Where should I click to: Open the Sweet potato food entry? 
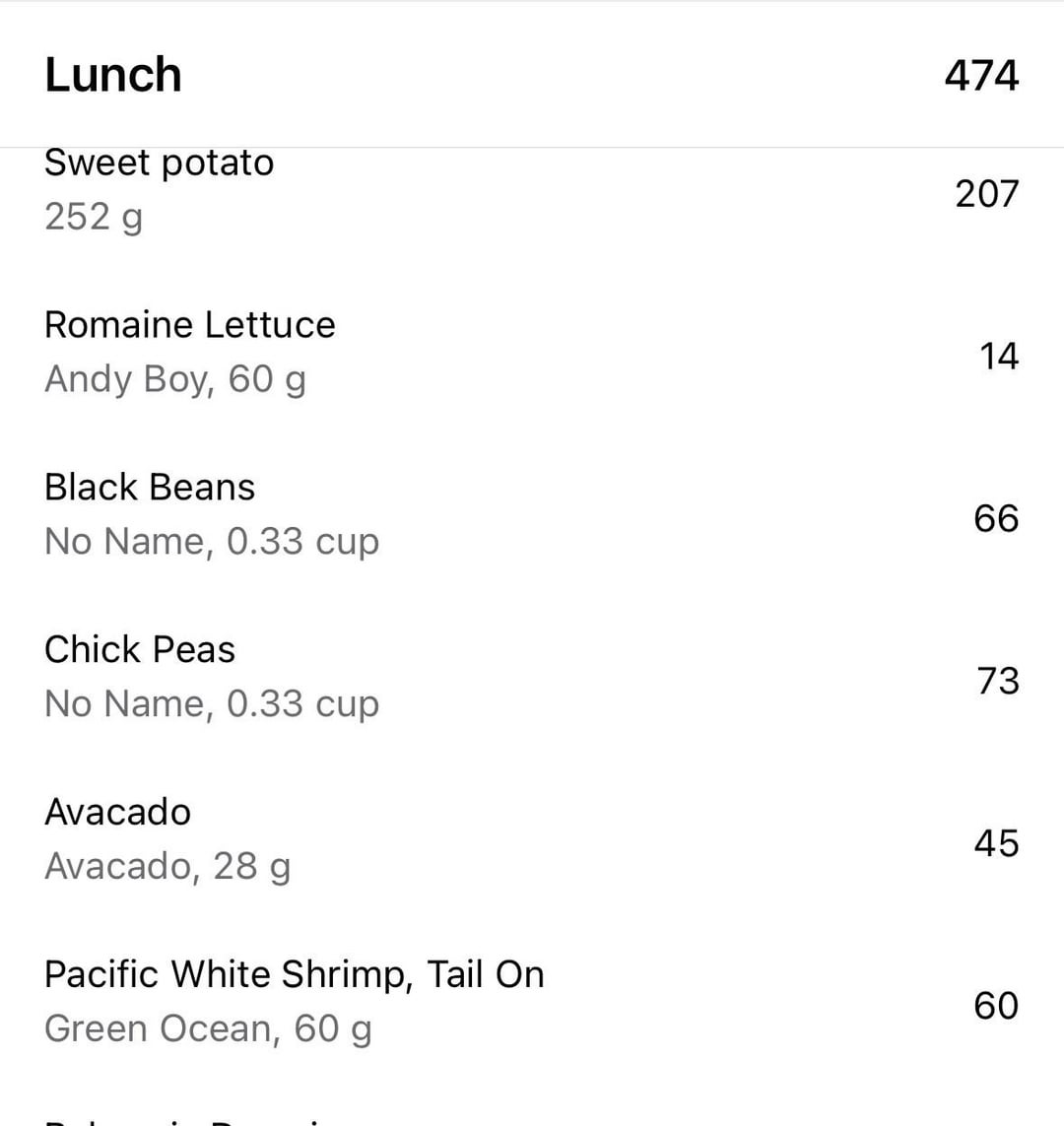pos(159,164)
